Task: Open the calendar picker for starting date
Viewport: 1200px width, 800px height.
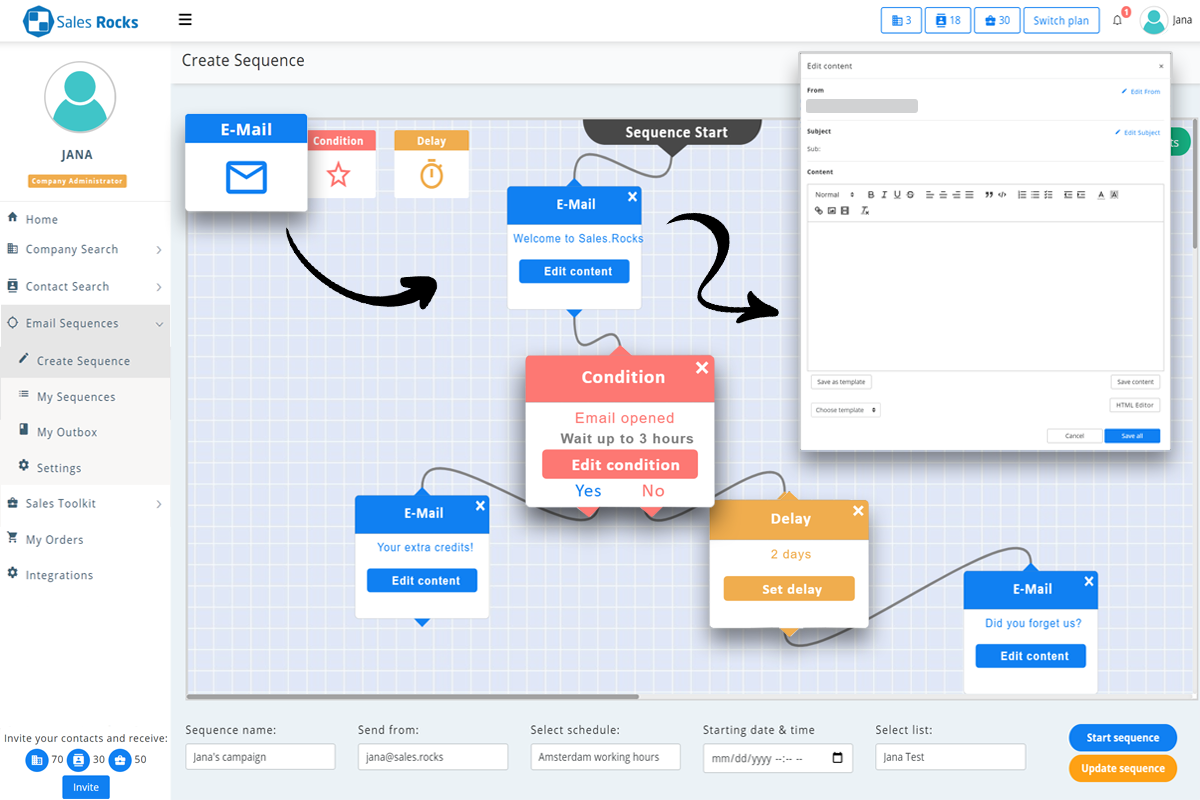Action: [x=838, y=757]
